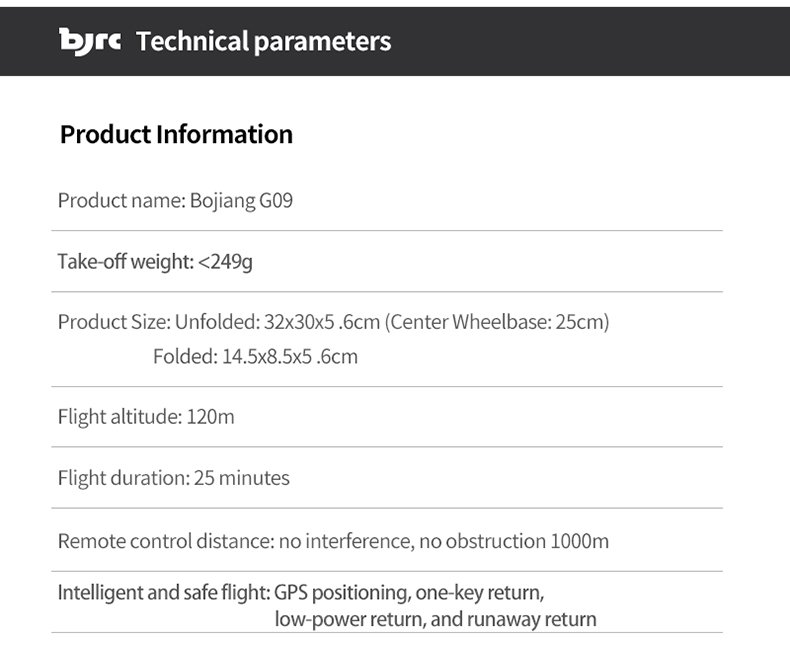
Task: Click the "Folded: 14.5x8.5x5 .6cm" line
Action: coord(255,356)
